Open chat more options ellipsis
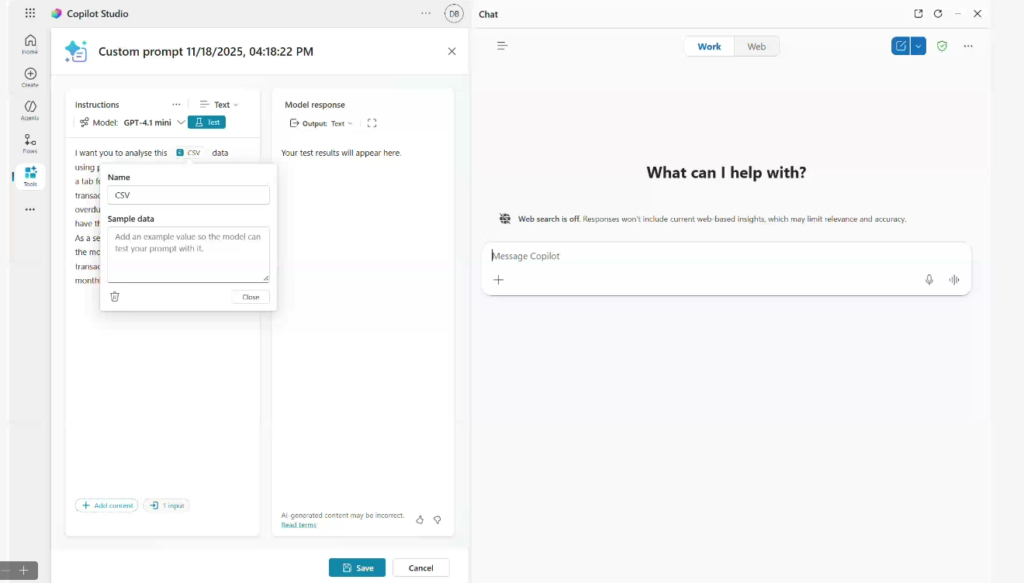The width and height of the screenshot is (1024, 583). click(968, 46)
